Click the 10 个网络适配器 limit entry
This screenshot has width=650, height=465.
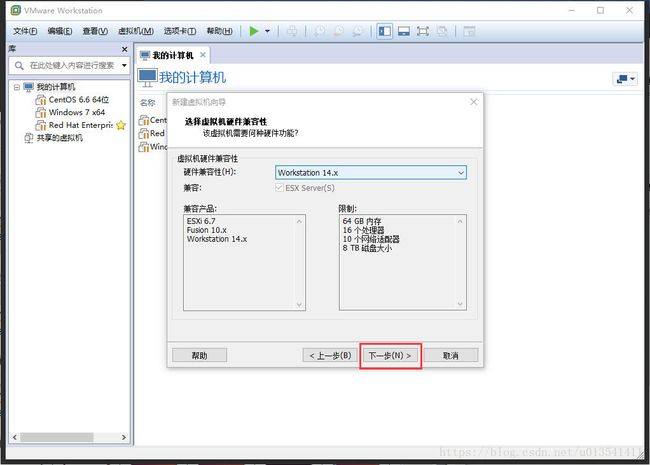tap(371, 239)
